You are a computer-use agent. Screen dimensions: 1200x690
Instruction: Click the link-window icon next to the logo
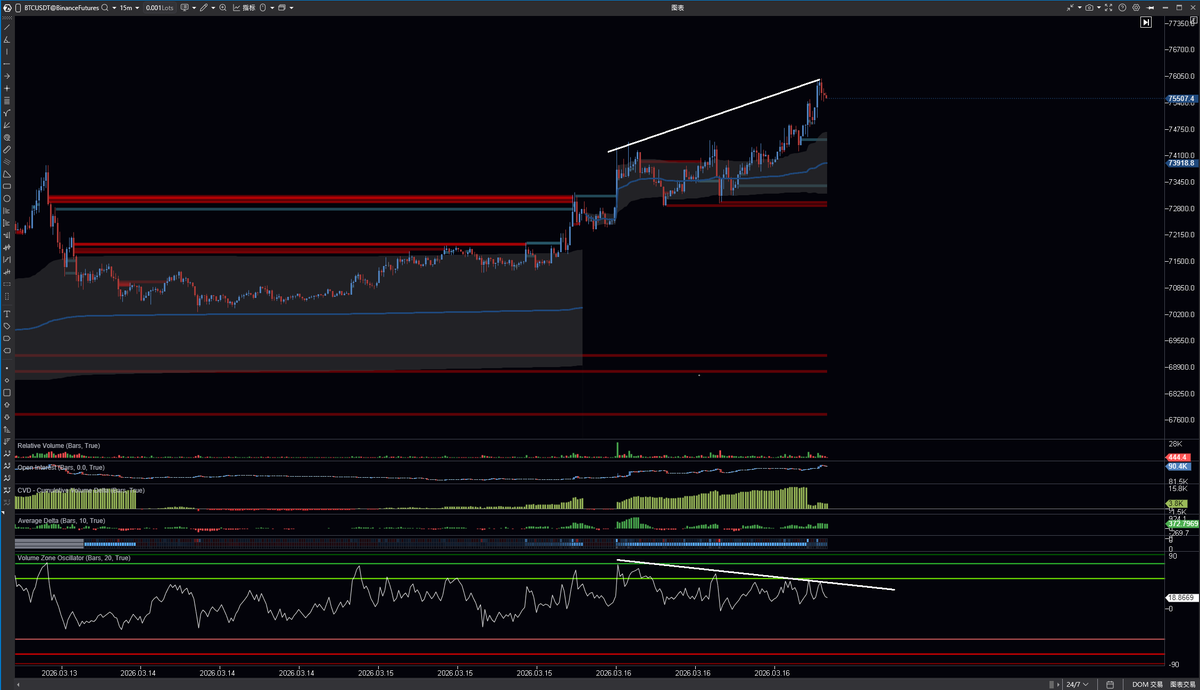[x=19, y=7]
